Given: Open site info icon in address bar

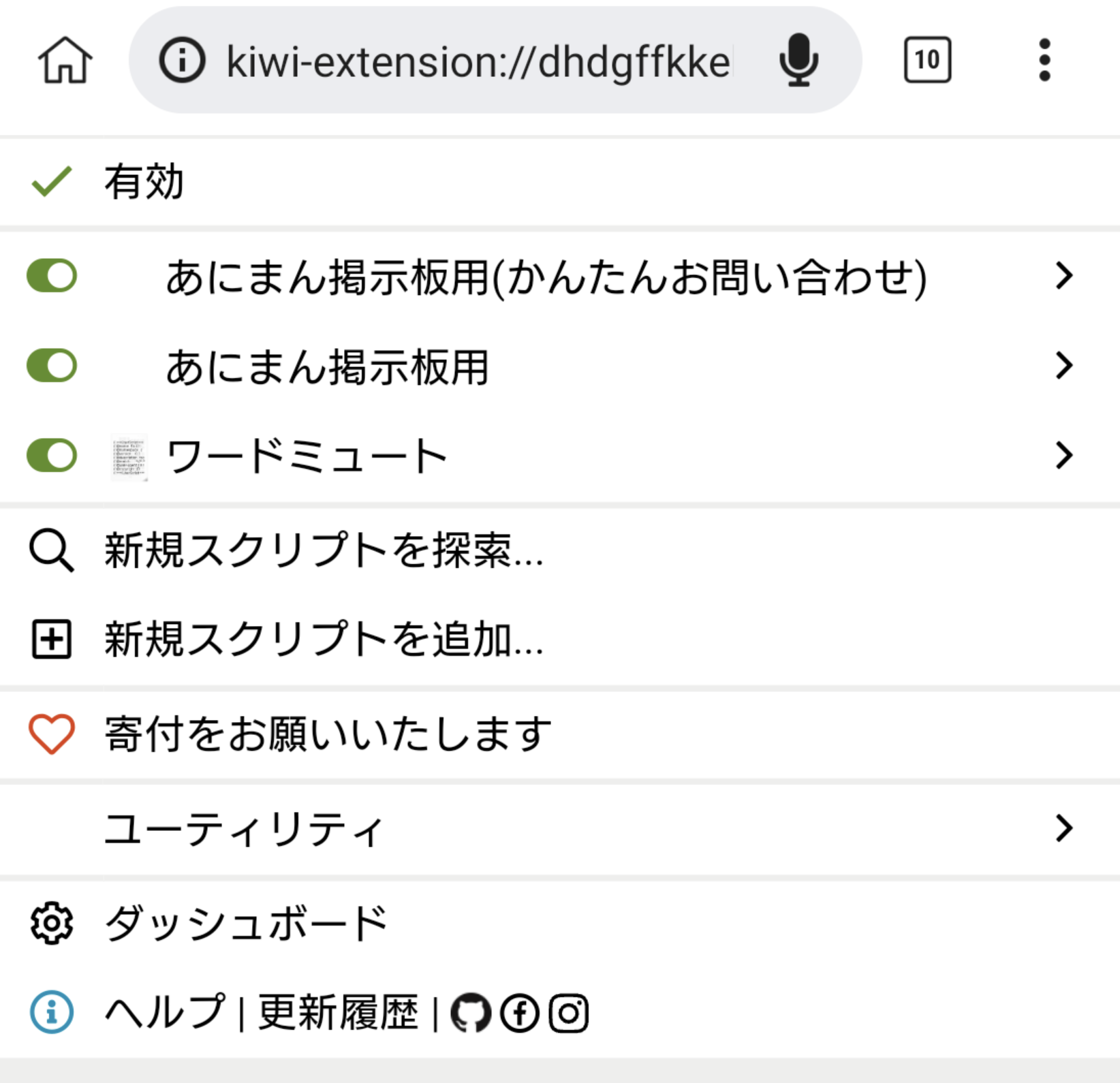Looking at the screenshot, I should pyautogui.click(x=182, y=61).
